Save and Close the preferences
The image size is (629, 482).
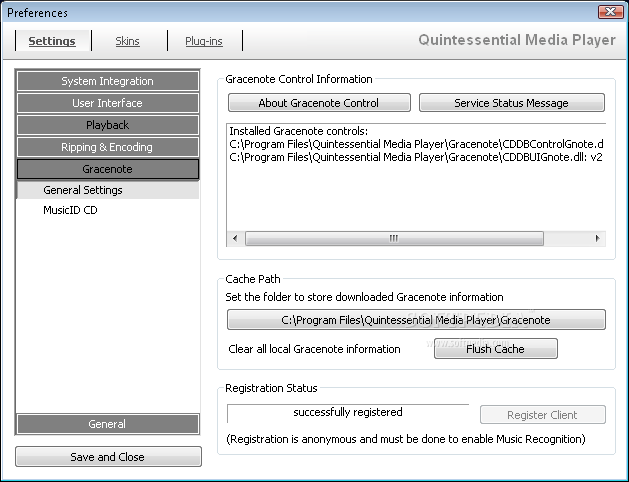click(108, 457)
